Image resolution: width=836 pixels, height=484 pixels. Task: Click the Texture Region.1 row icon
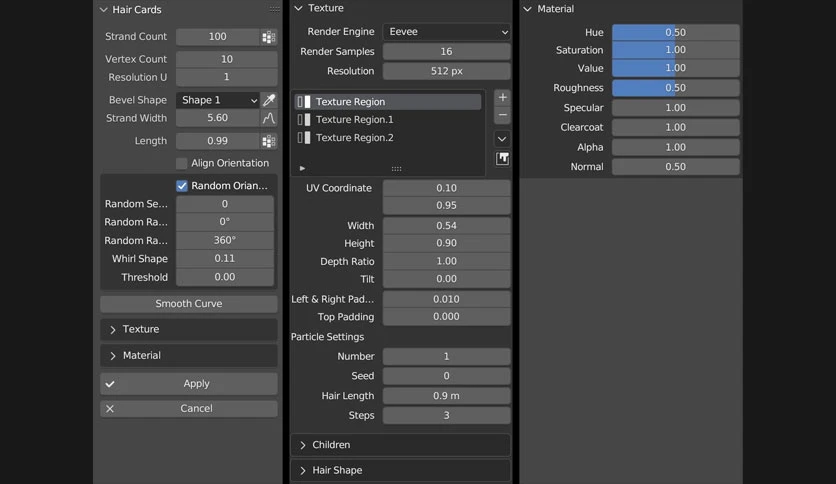(x=304, y=120)
